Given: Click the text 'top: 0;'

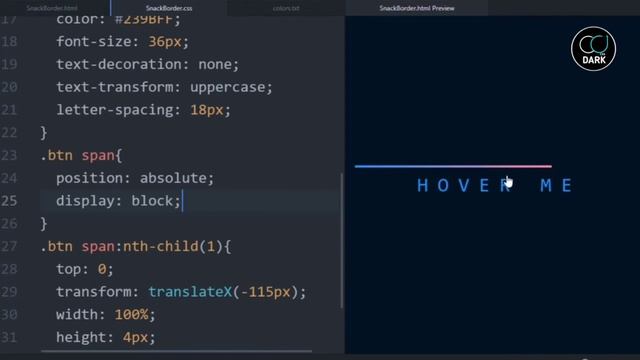Looking at the screenshot, I should [x=84, y=269].
